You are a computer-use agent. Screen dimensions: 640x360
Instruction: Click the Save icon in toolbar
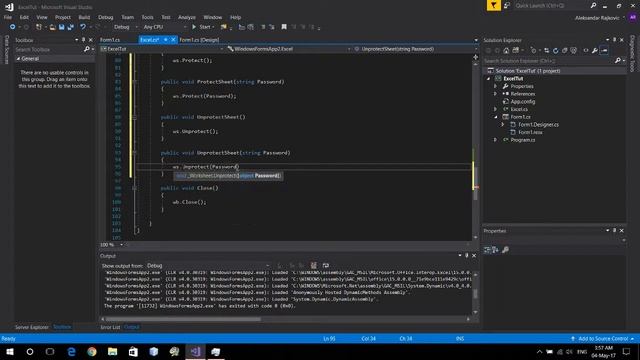pos(62,27)
